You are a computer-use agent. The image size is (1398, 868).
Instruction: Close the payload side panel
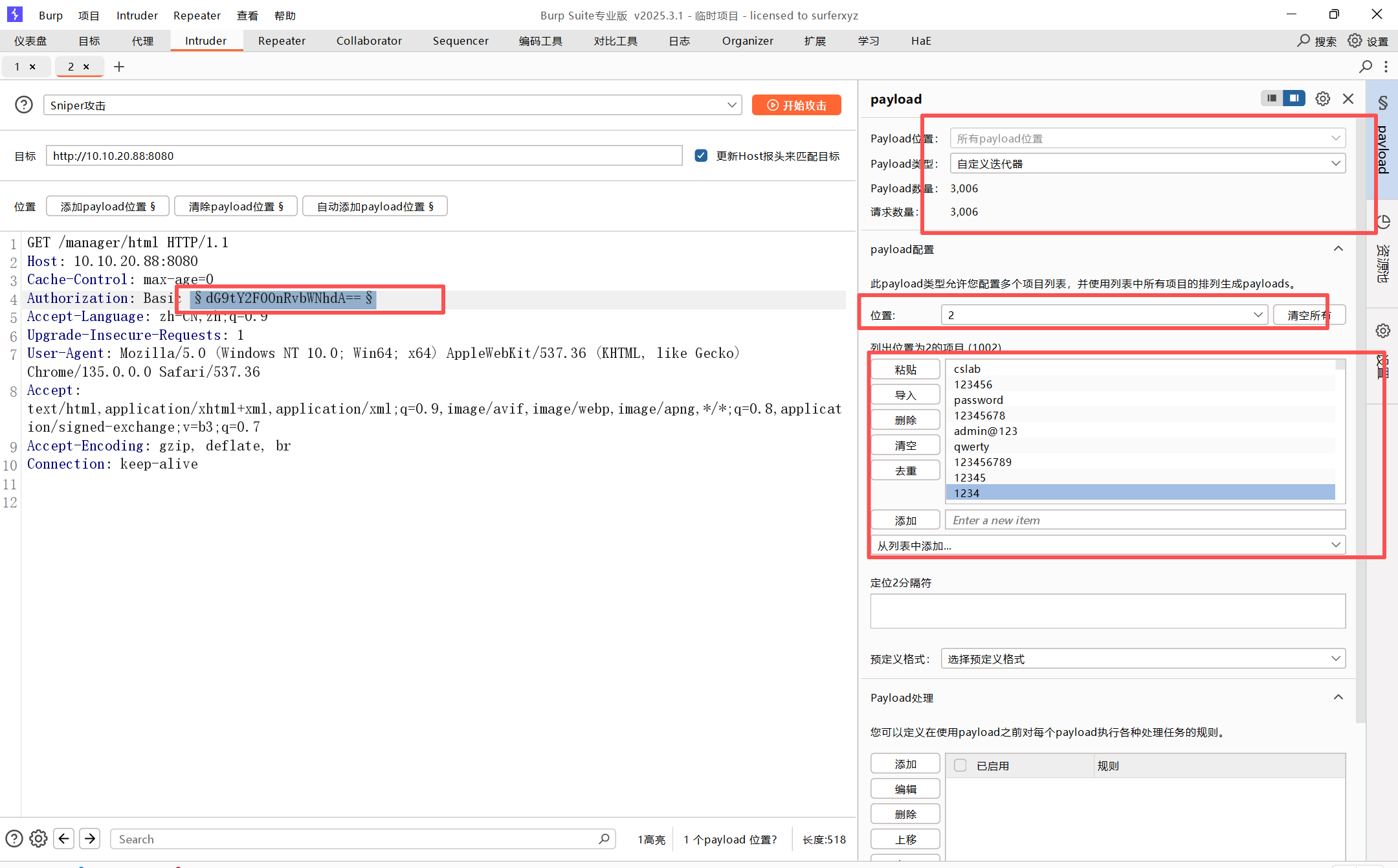(x=1348, y=98)
